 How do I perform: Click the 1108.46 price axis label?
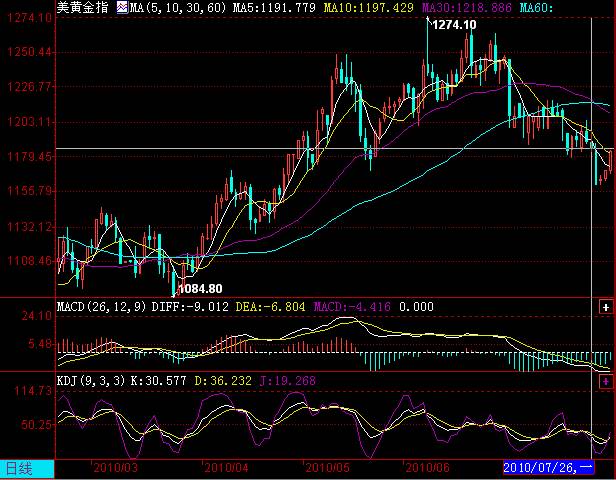30,261
